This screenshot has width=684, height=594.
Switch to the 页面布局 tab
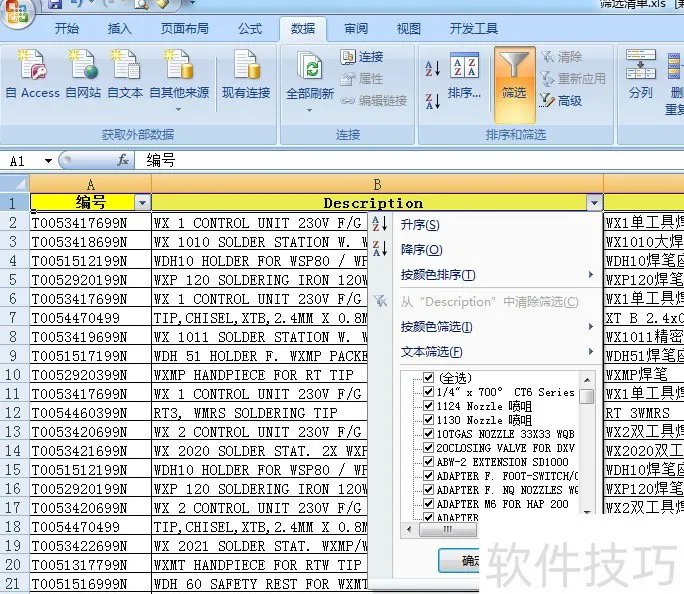point(185,29)
